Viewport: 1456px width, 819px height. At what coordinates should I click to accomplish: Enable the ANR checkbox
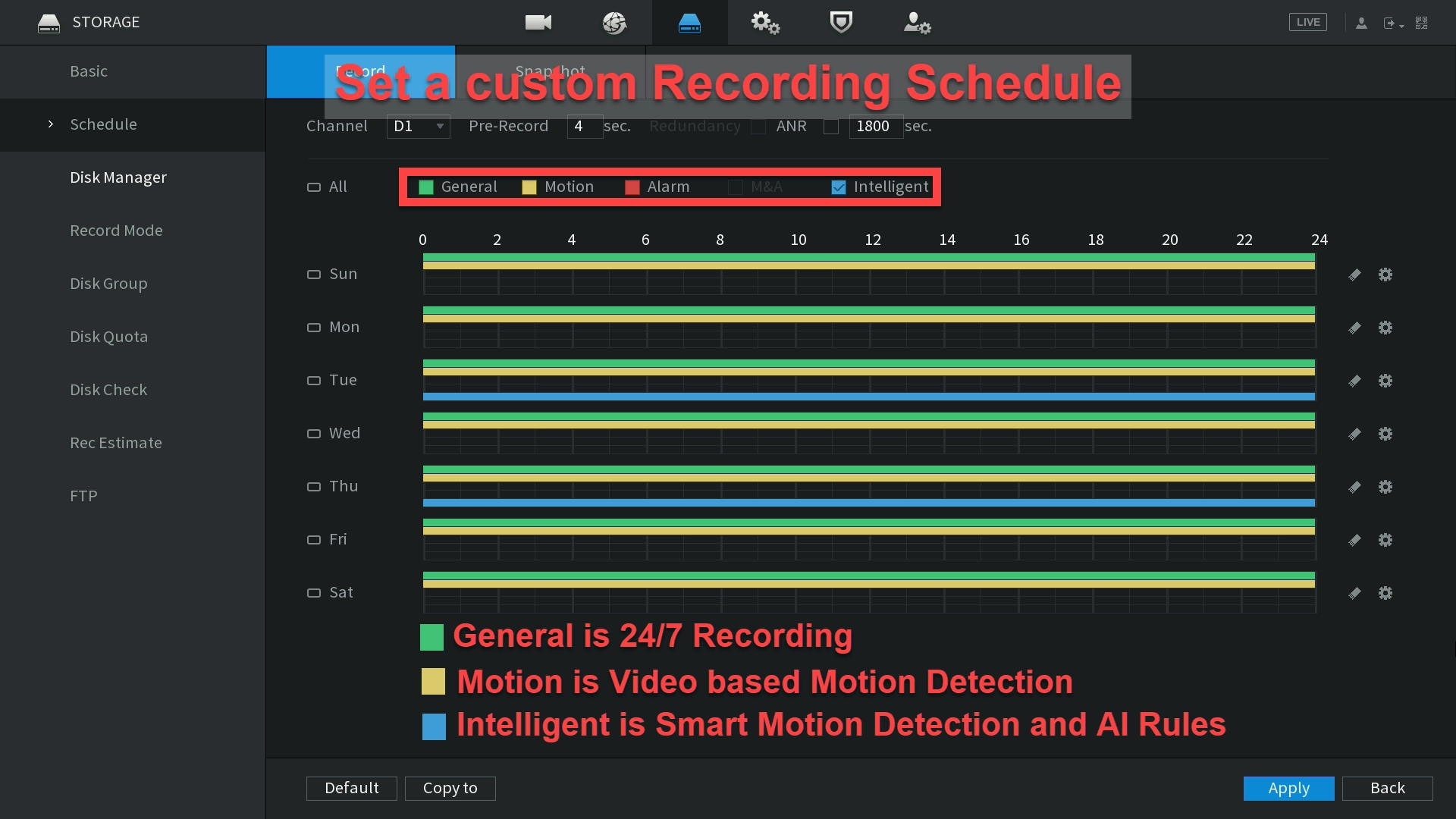830,127
